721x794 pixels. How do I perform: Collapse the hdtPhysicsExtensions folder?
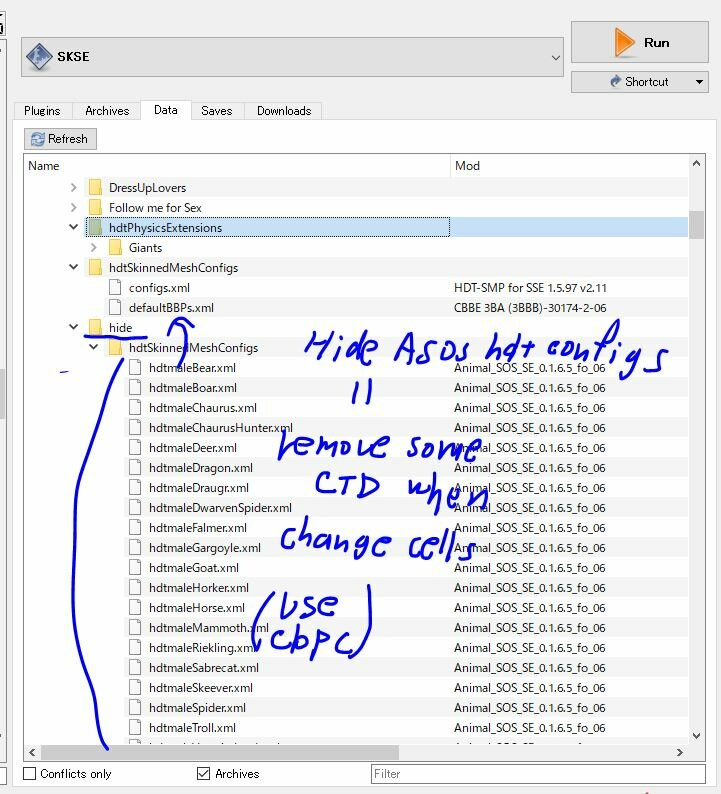[74, 227]
